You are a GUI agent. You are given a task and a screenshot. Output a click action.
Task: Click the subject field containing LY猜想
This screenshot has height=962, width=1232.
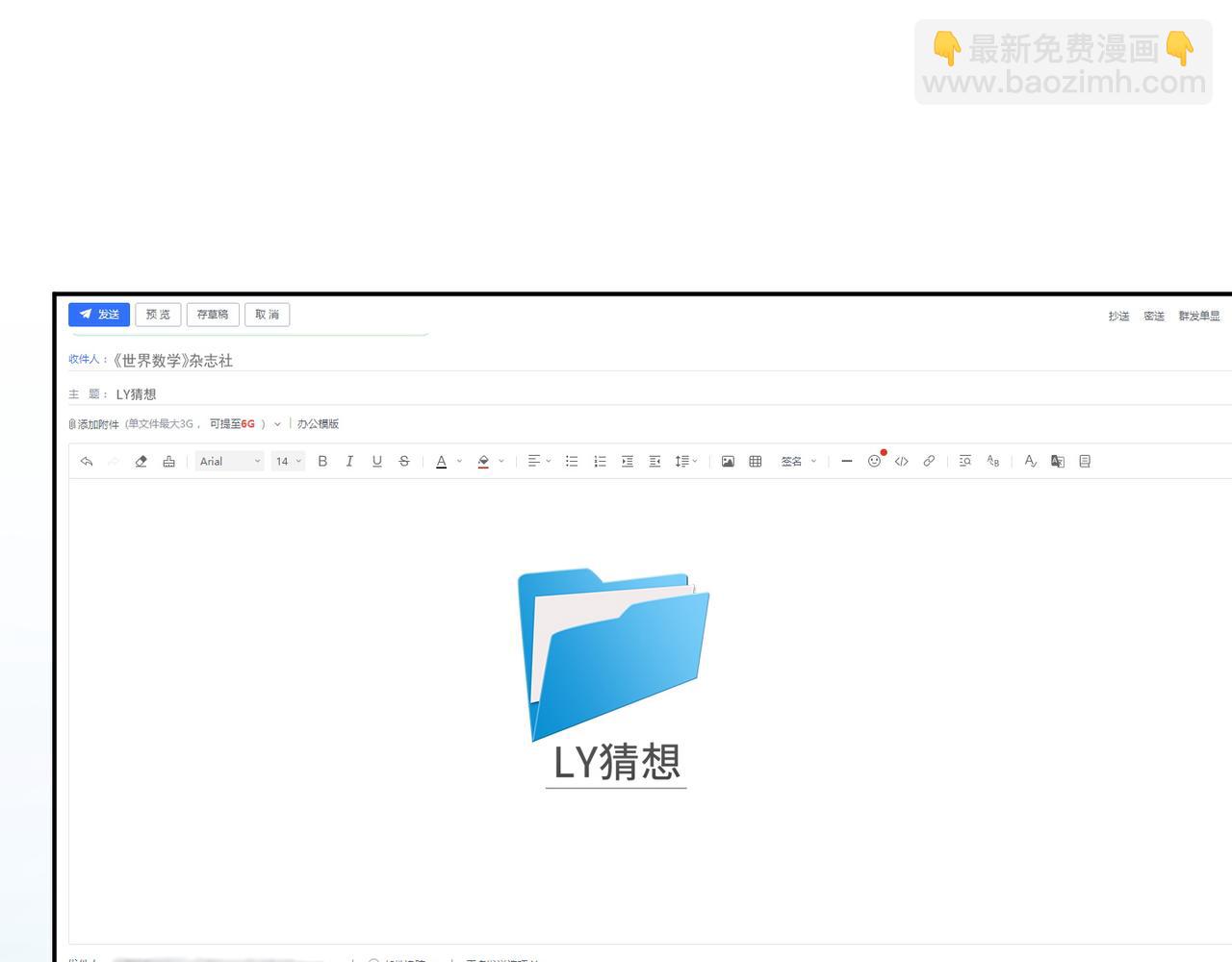[385, 394]
